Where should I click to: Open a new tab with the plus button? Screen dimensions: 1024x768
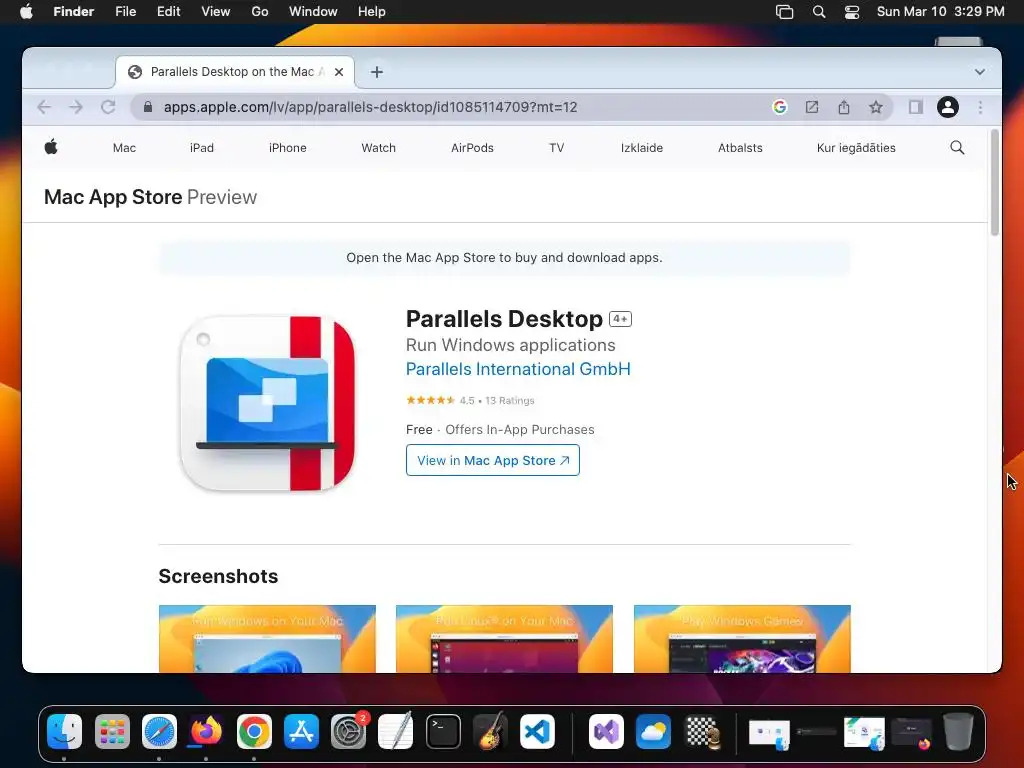point(377,72)
